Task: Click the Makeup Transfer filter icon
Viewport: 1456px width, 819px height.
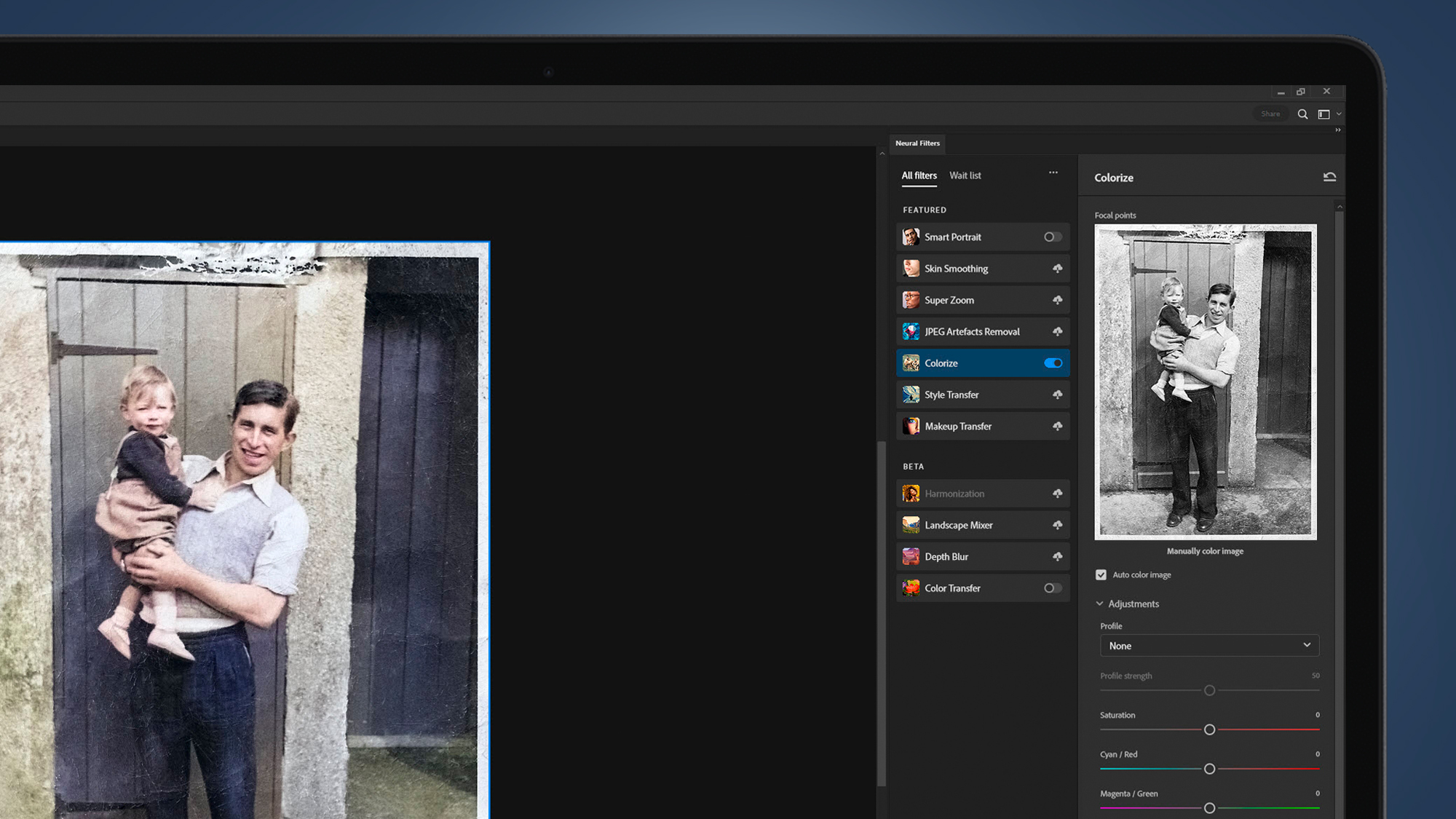Action: [910, 425]
